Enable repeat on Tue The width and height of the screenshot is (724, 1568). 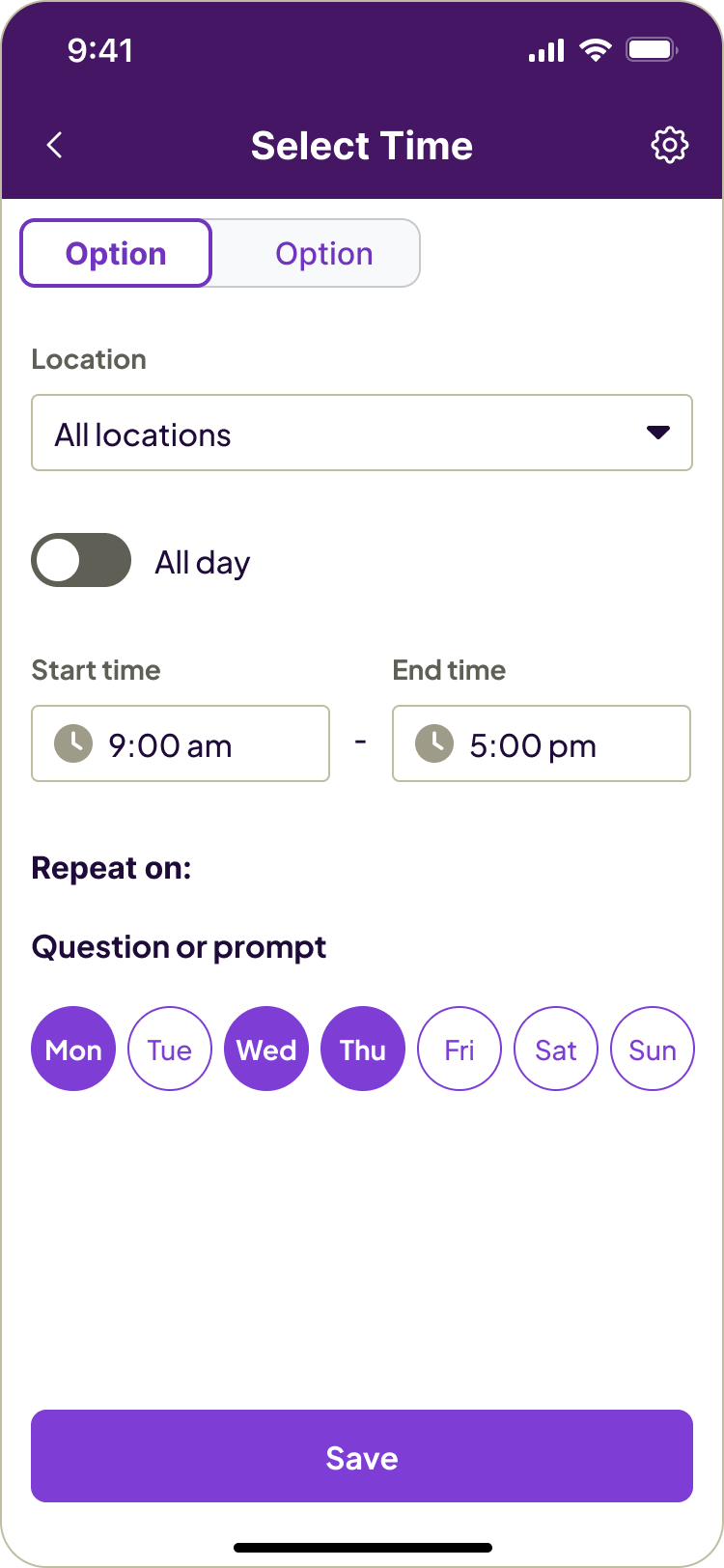click(170, 1050)
